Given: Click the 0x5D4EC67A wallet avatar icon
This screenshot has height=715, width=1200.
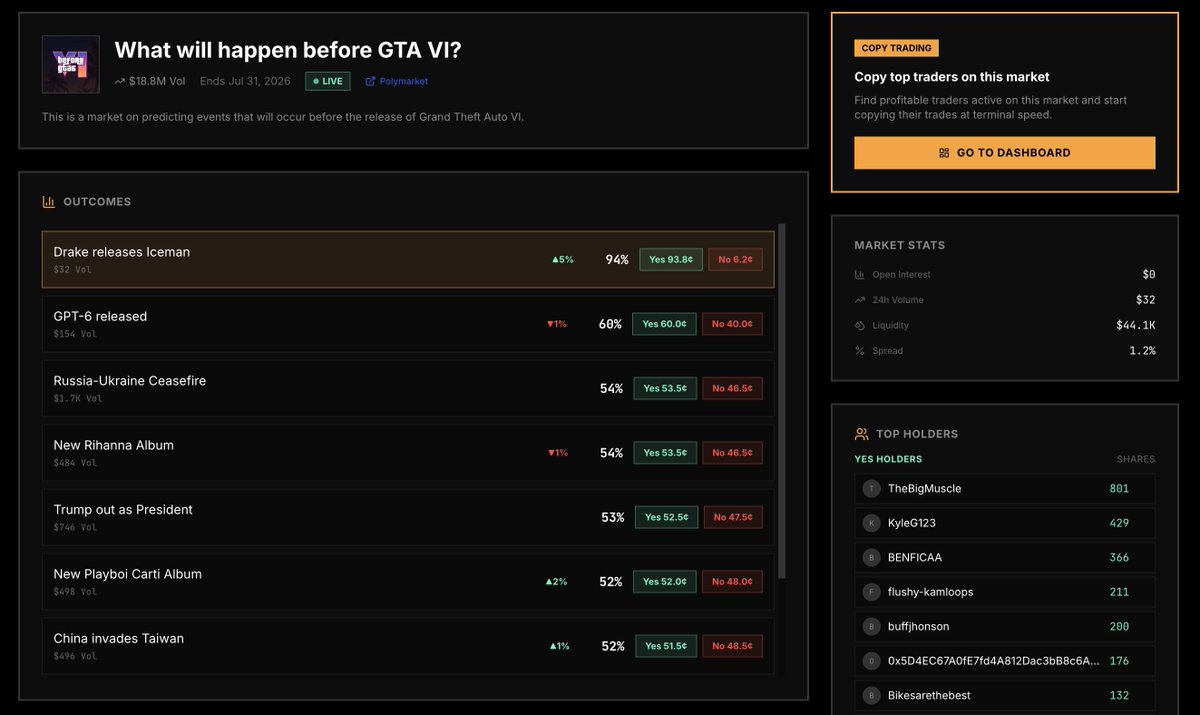Looking at the screenshot, I should click(872, 661).
